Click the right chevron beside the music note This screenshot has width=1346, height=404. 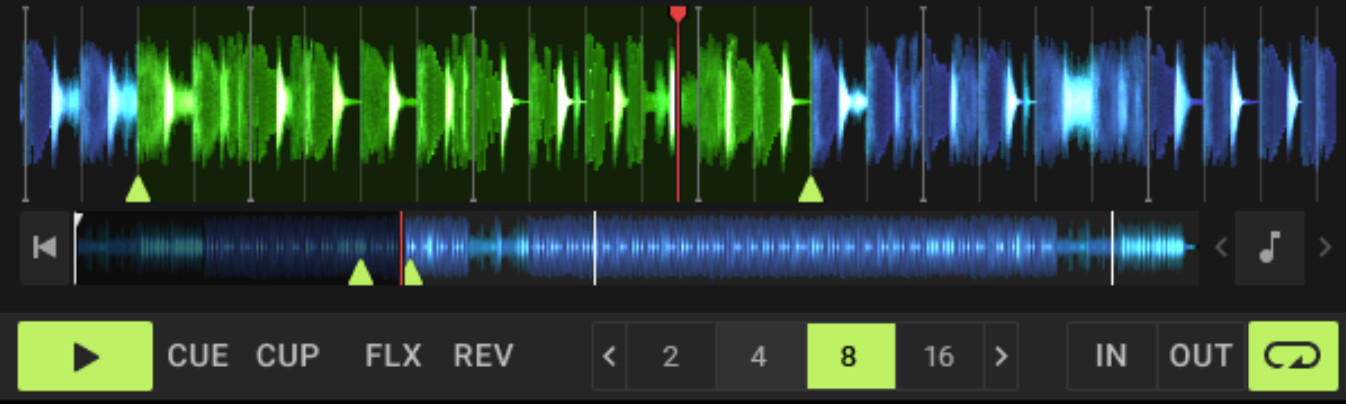1325,248
